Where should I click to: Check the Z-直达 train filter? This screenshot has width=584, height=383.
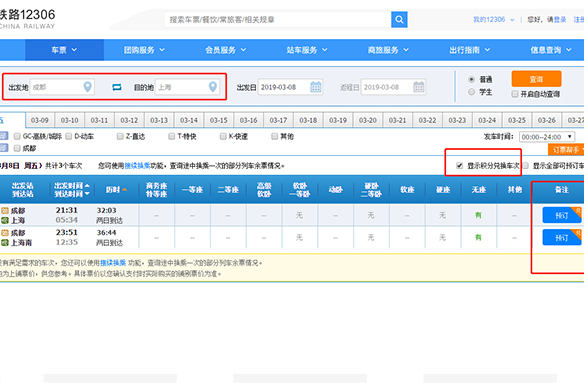click(x=120, y=136)
